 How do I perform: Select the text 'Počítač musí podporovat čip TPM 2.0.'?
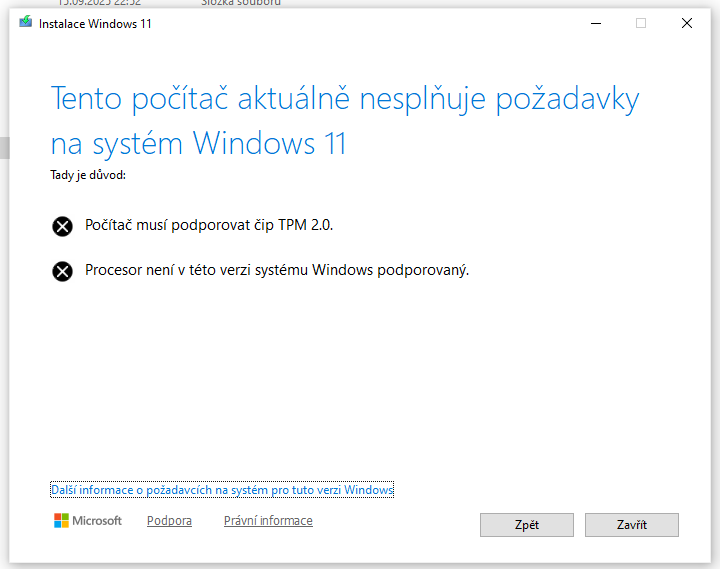tap(209, 225)
